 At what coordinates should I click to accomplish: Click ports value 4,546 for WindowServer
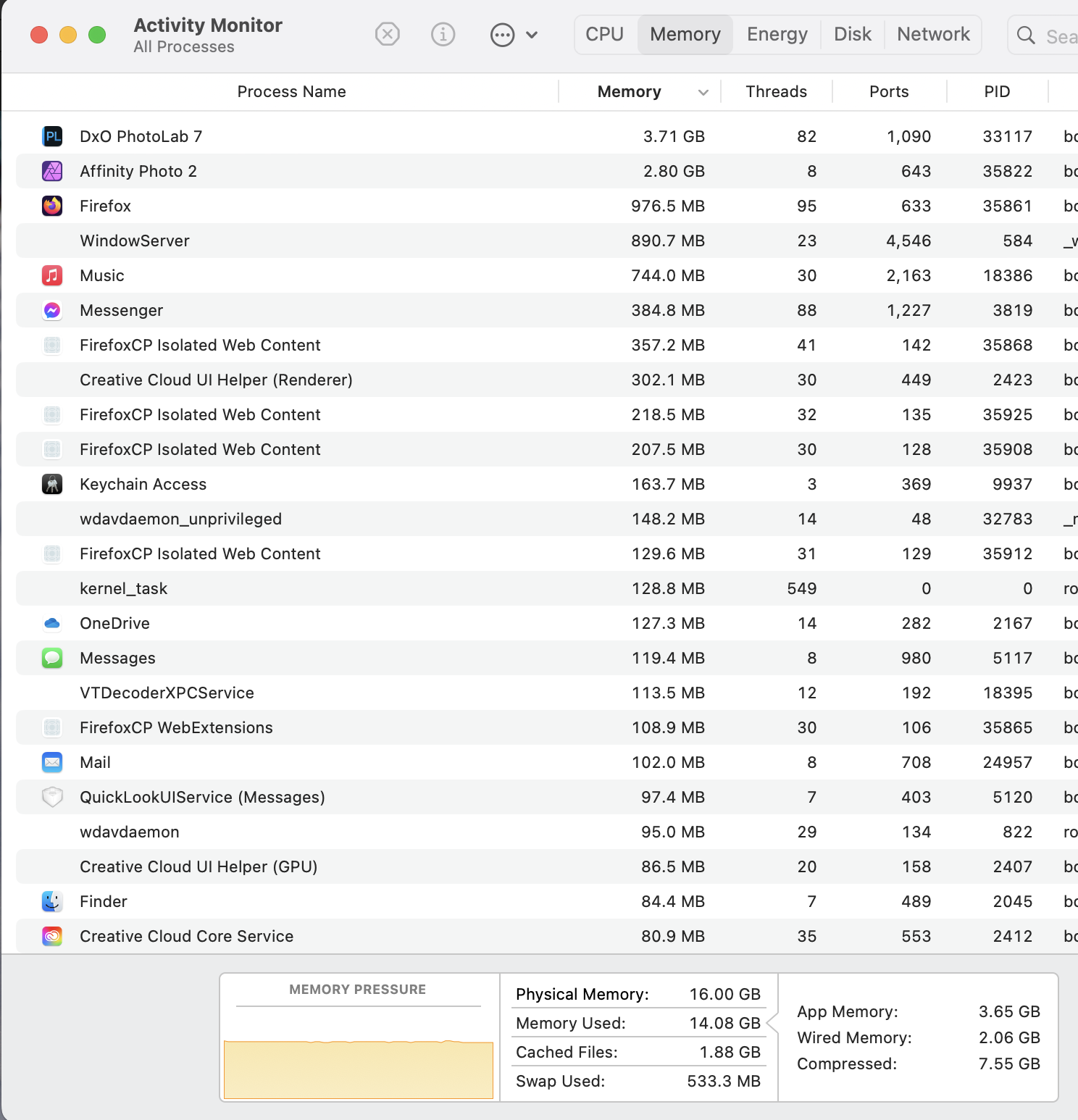pyautogui.click(x=908, y=241)
